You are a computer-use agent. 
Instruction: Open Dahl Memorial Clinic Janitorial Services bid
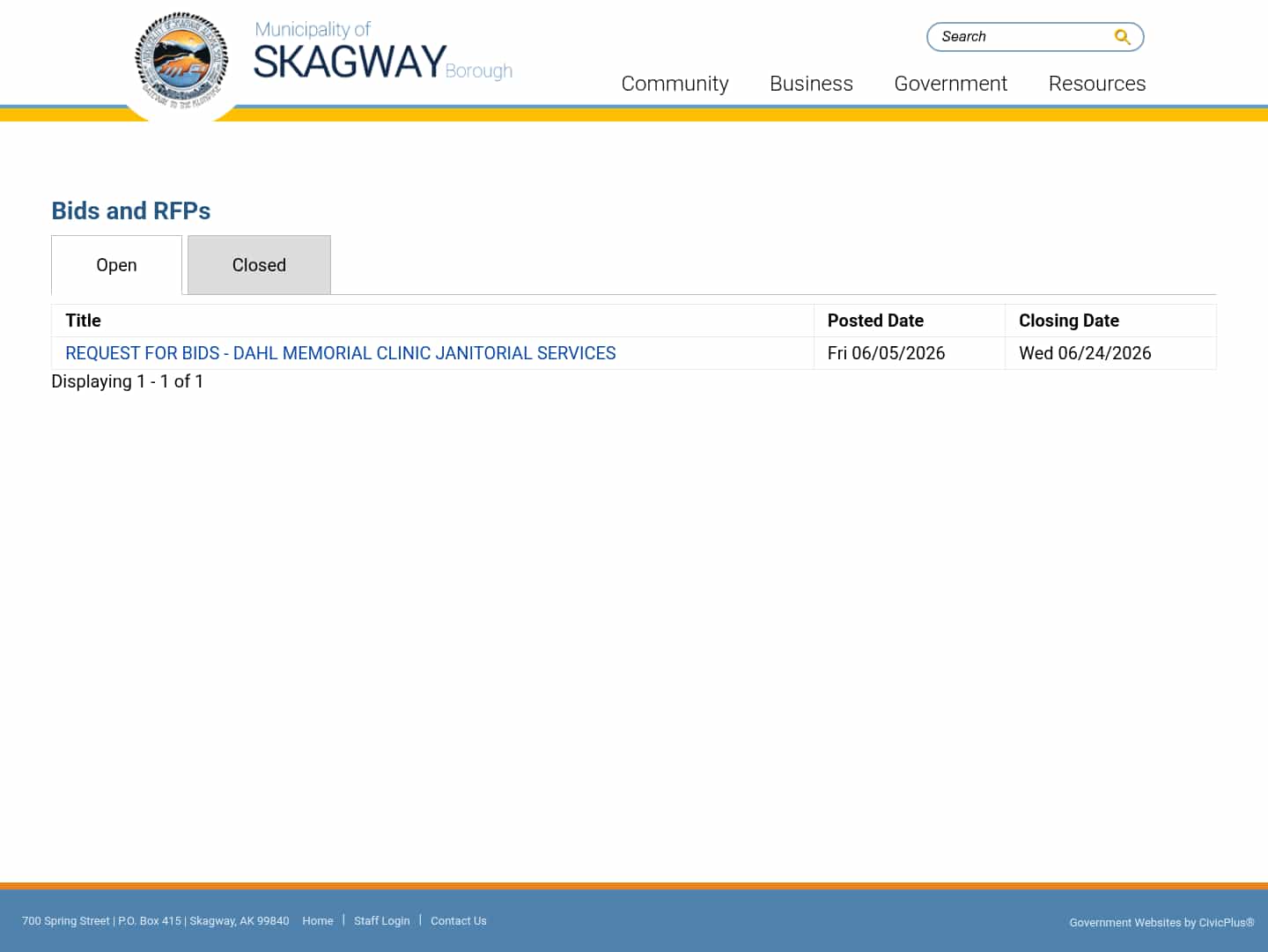click(x=341, y=353)
